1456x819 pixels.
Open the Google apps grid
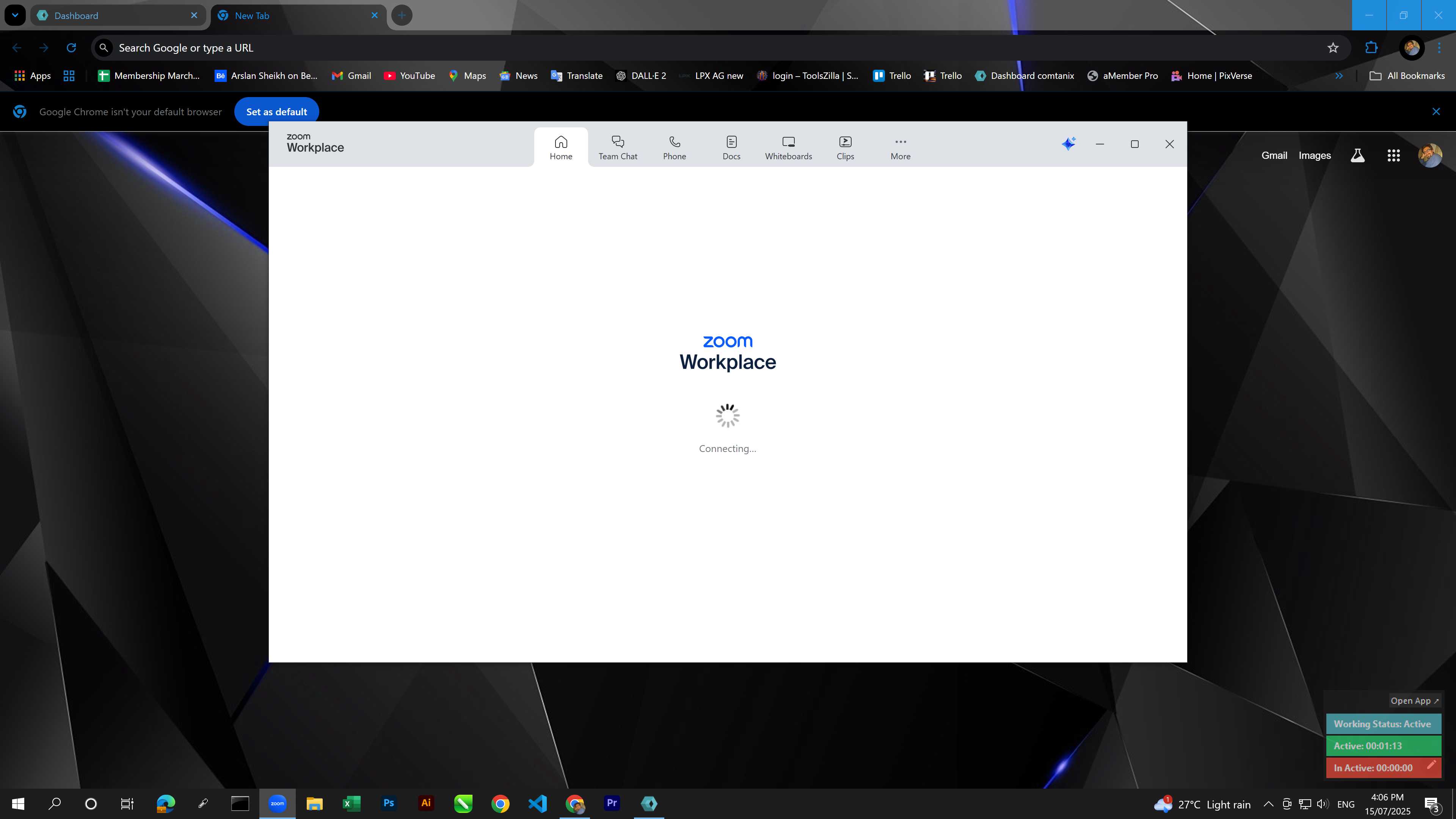click(1393, 155)
